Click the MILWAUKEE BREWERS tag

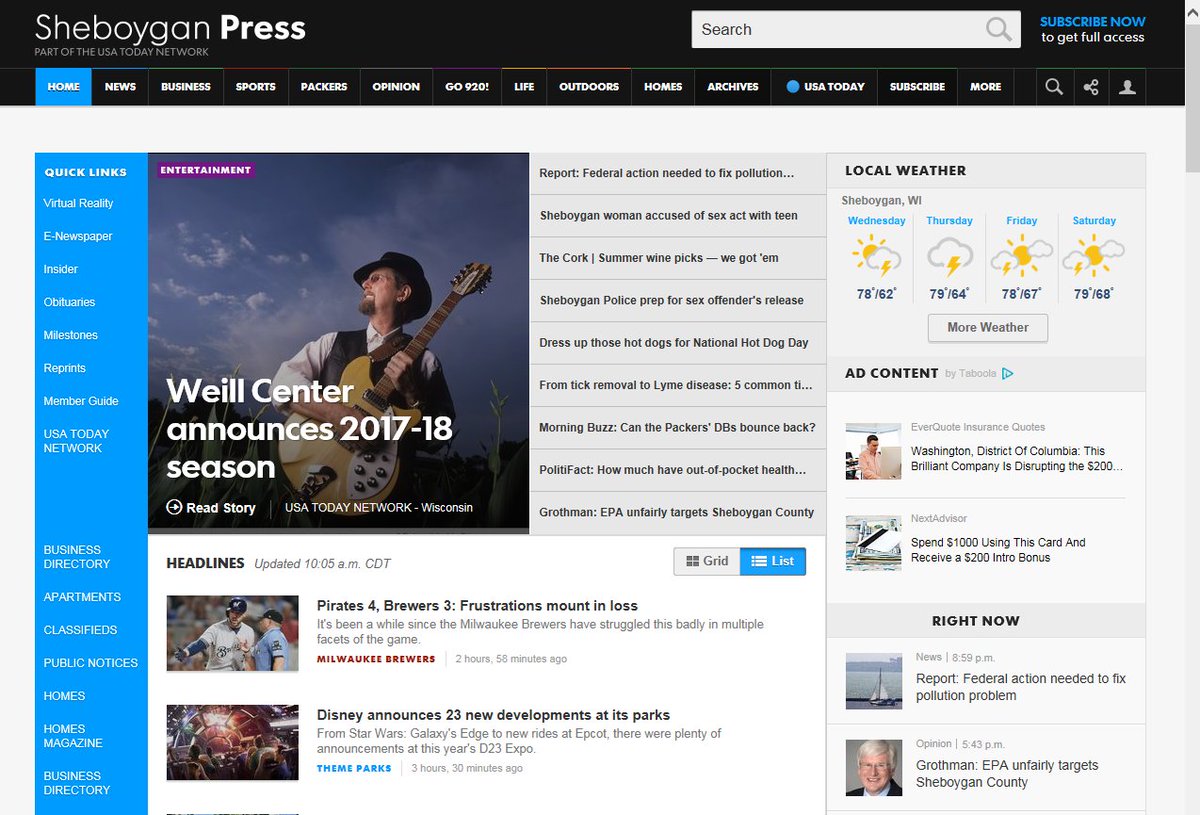[376, 659]
